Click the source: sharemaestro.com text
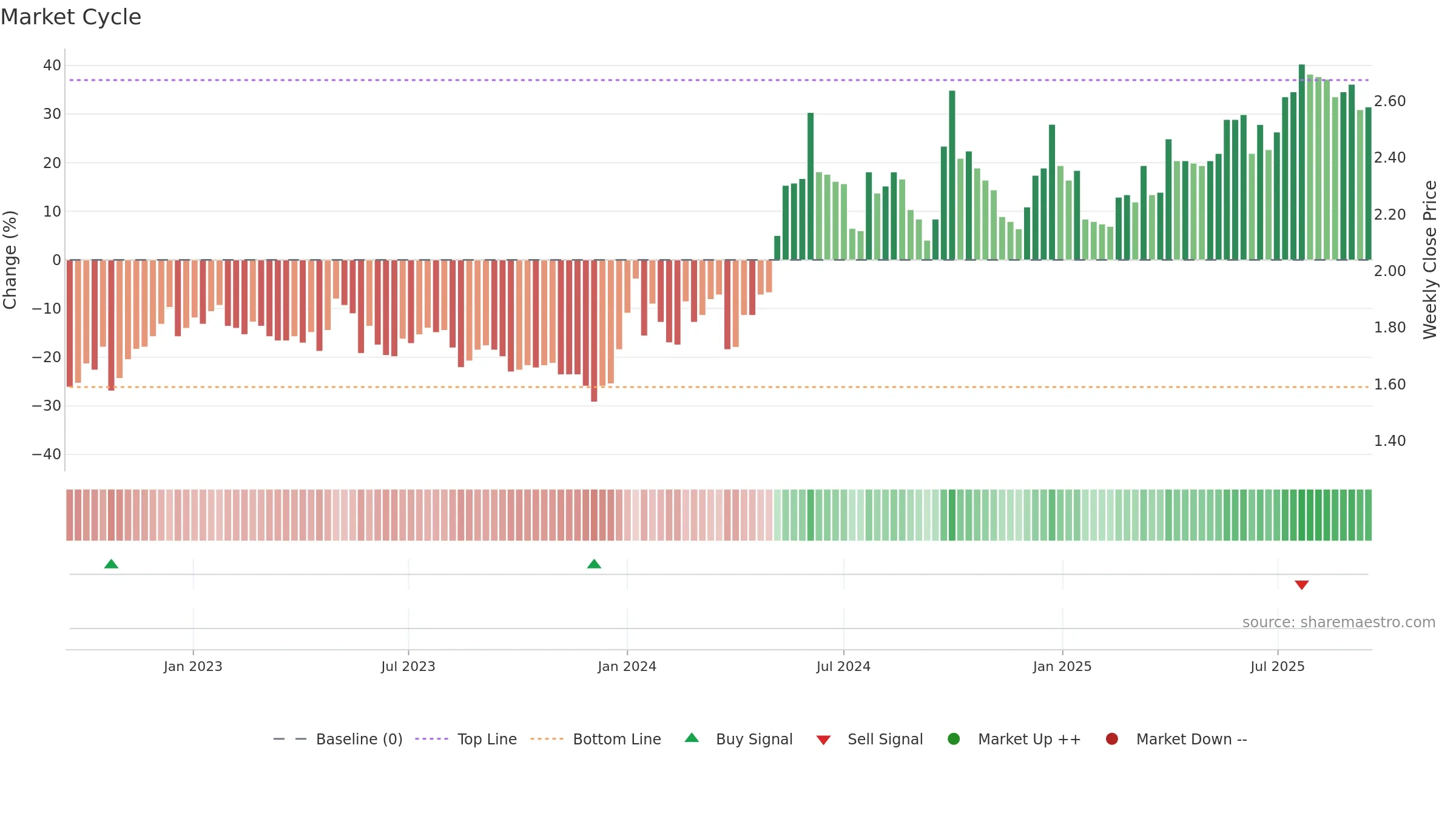 (1339, 622)
